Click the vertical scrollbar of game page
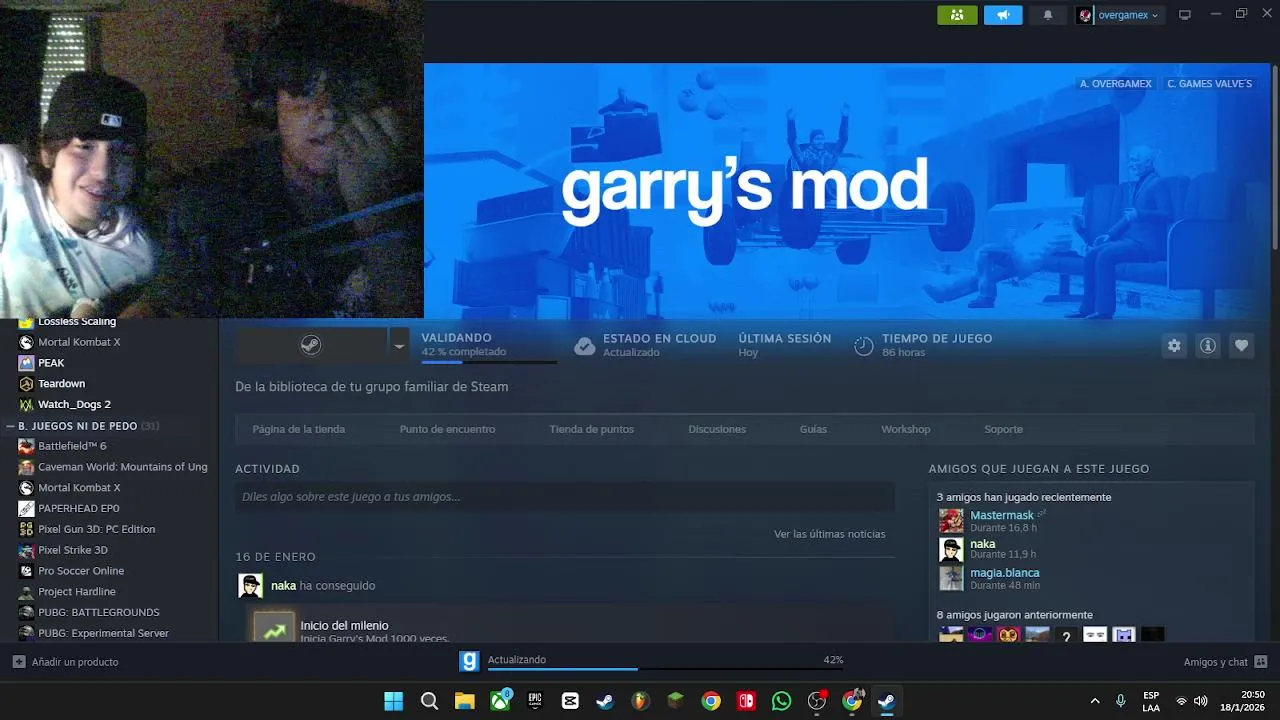Image resolution: width=1280 pixels, height=720 pixels. click(1275, 160)
